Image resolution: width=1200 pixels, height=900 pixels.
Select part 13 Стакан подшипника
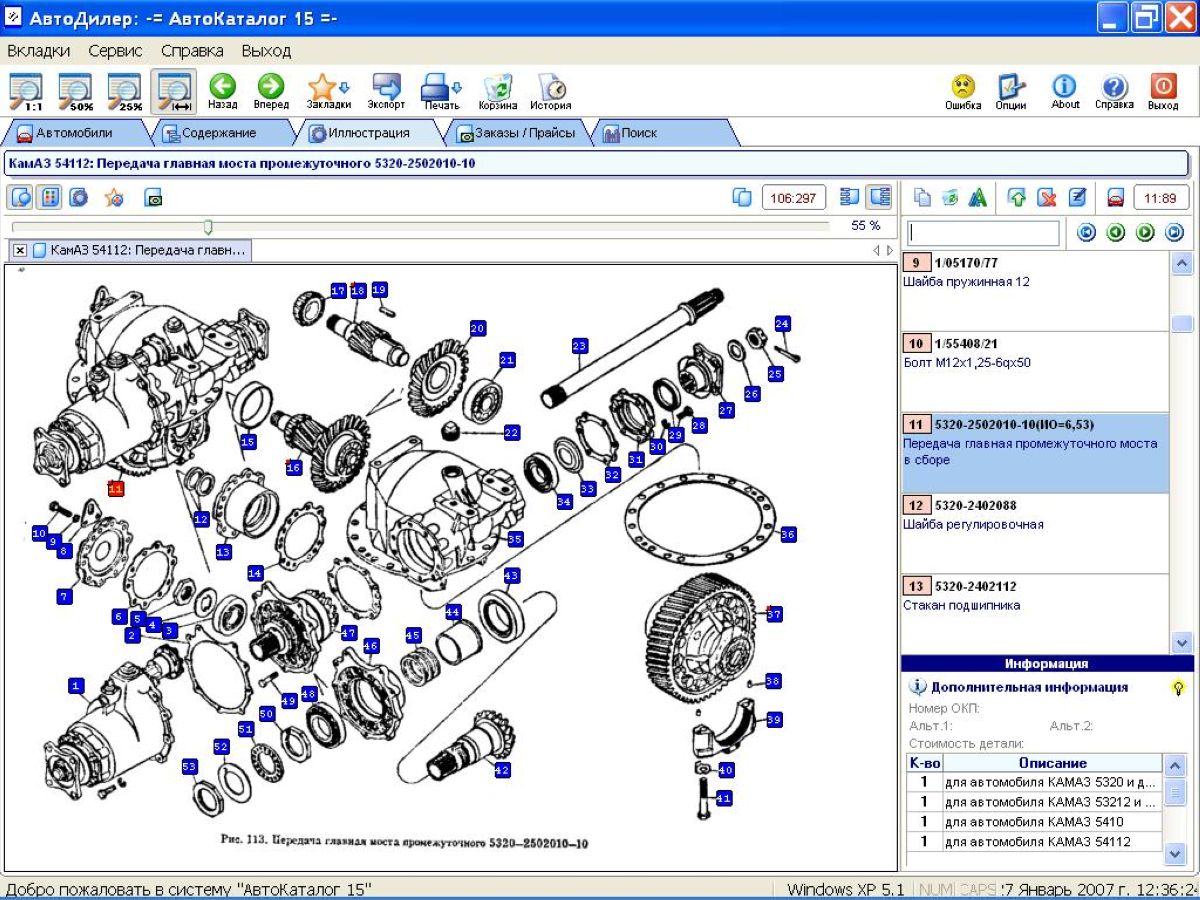[1035, 614]
